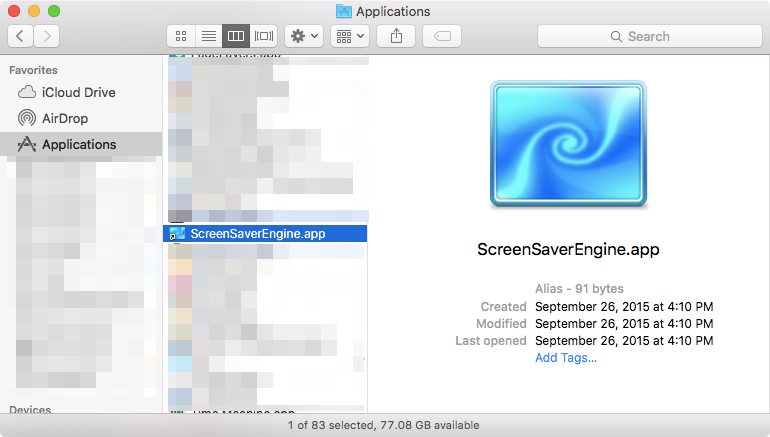Switch to list view

(x=209, y=36)
